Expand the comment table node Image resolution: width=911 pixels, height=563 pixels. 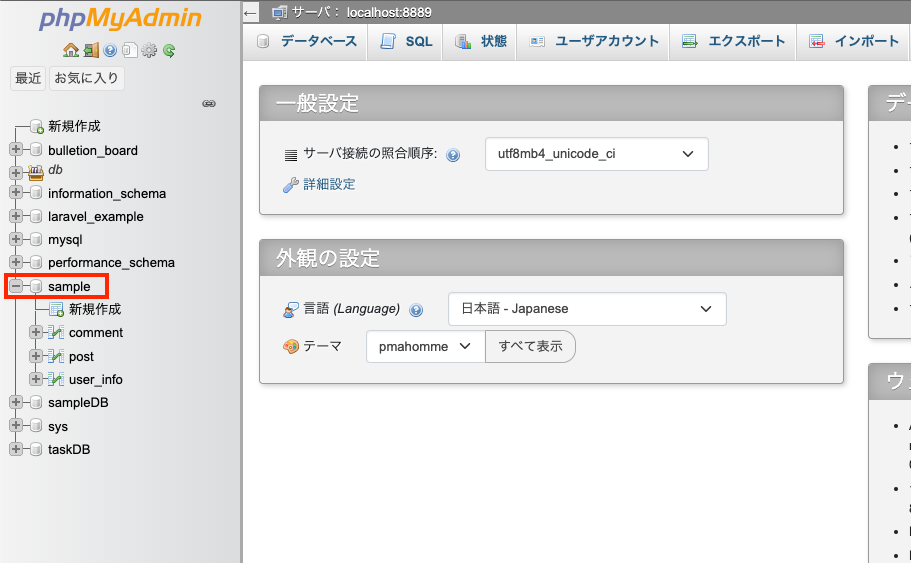[36, 332]
